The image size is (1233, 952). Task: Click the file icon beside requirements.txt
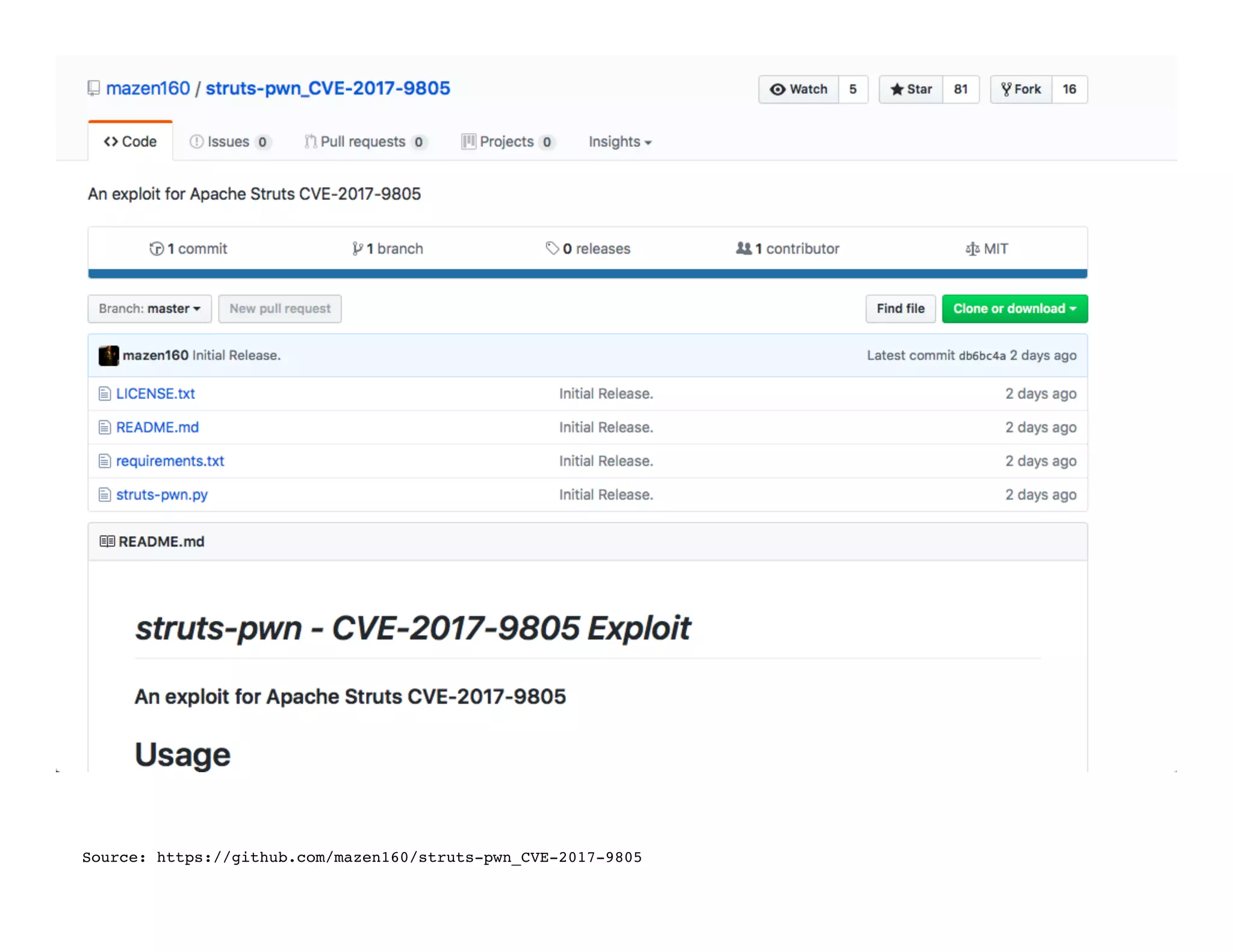(x=105, y=461)
